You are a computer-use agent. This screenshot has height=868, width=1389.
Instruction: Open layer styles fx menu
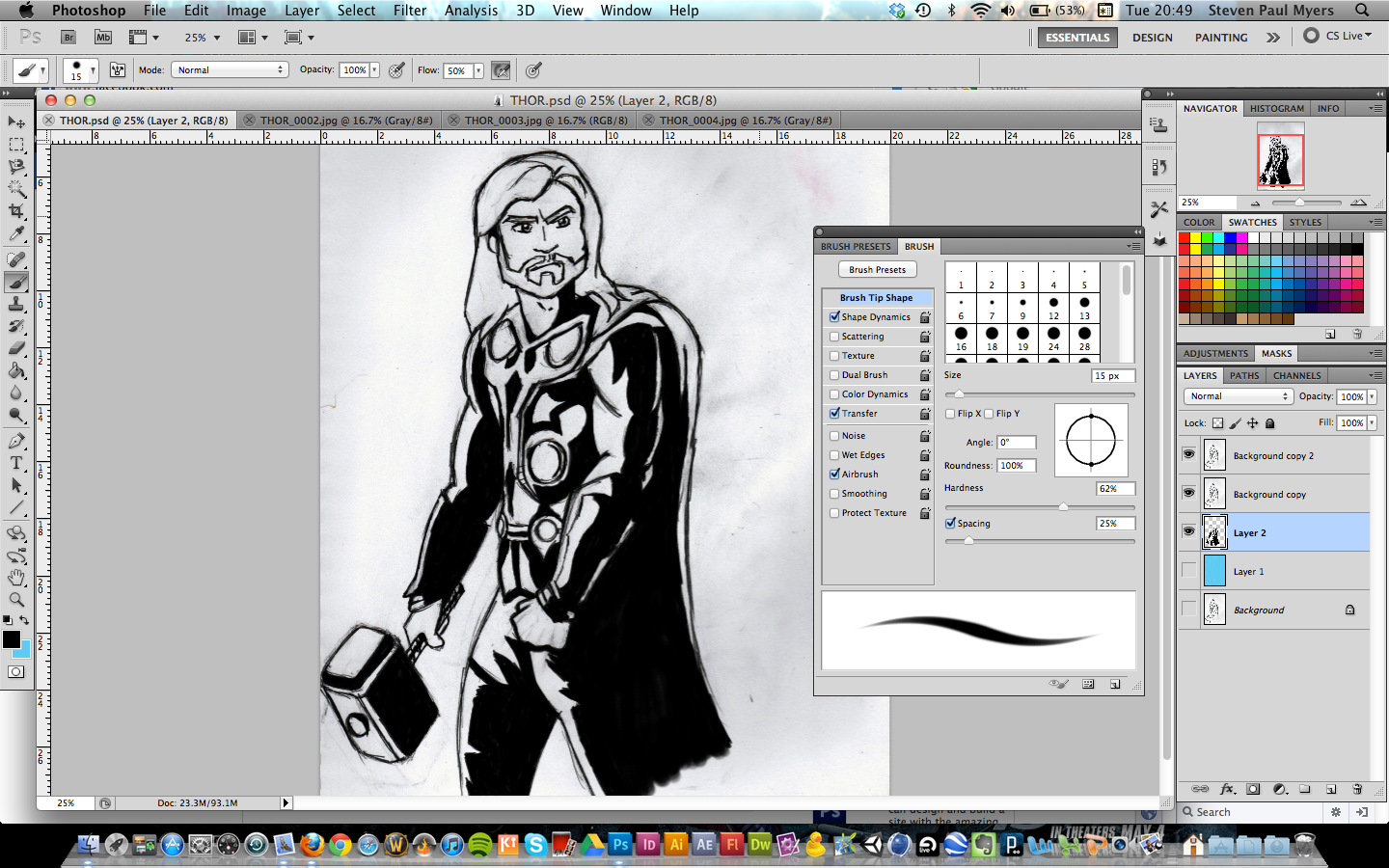(1228, 789)
